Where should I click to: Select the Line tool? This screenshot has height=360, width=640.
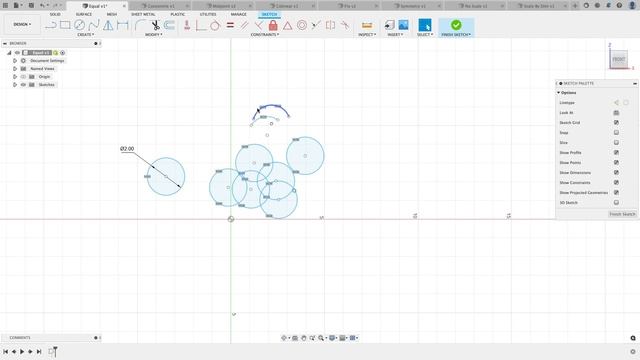51,25
